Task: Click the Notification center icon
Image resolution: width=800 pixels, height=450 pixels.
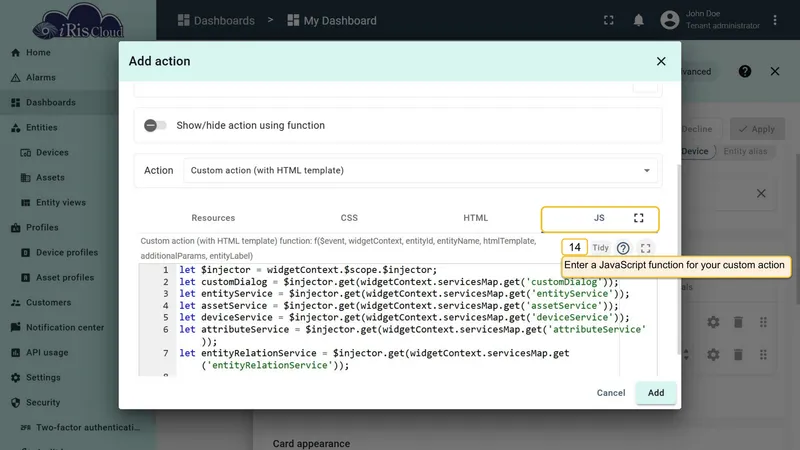Action: (x=15, y=328)
